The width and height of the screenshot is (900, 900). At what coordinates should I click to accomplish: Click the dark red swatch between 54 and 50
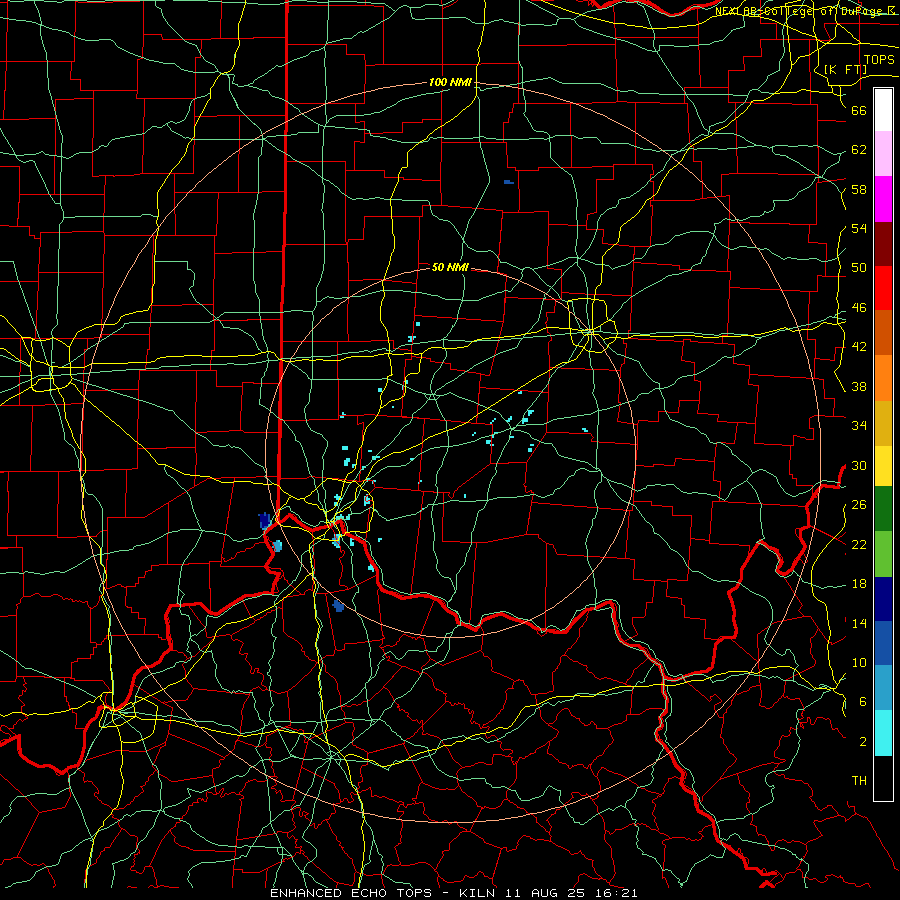883,244
